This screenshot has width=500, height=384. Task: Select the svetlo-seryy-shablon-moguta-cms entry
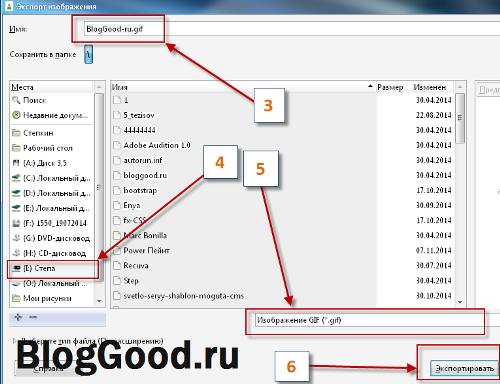pos(184,296)
